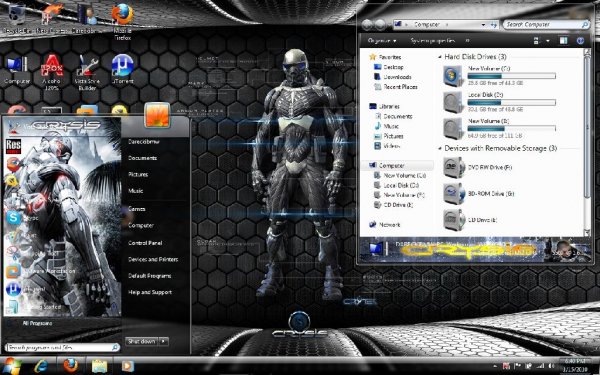Click the Search programs and files box
This screenshot has width=600, height=375.
point(62,347)
